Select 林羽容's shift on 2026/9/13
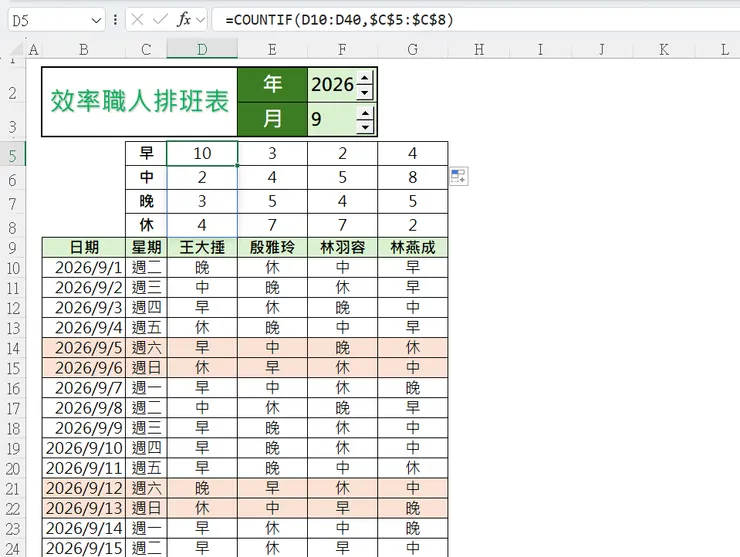This screenshot has width=740, height=557. (x=342, y=508)
